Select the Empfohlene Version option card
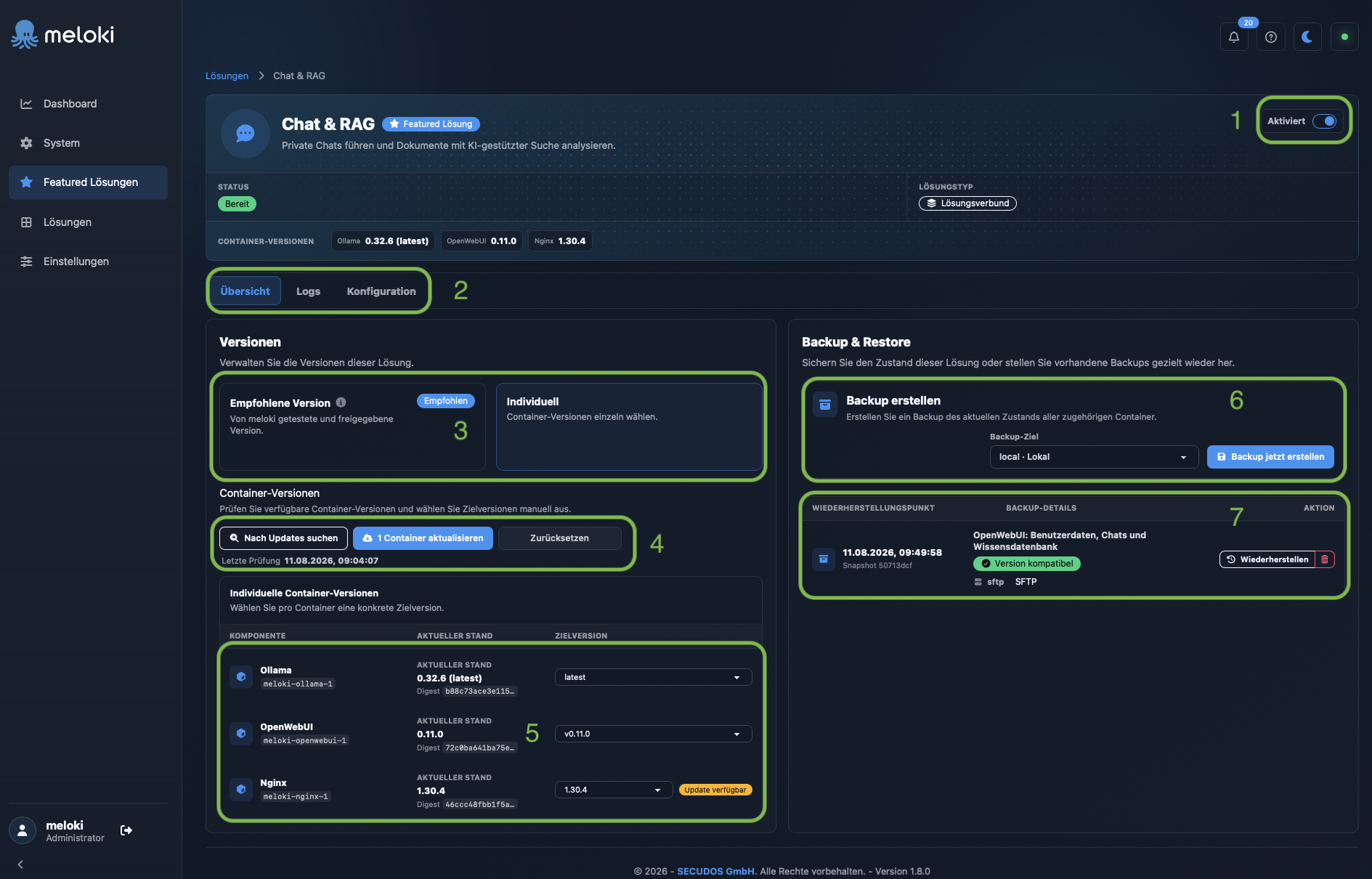This screenshot has width=1372, height=879. (352, 426)
